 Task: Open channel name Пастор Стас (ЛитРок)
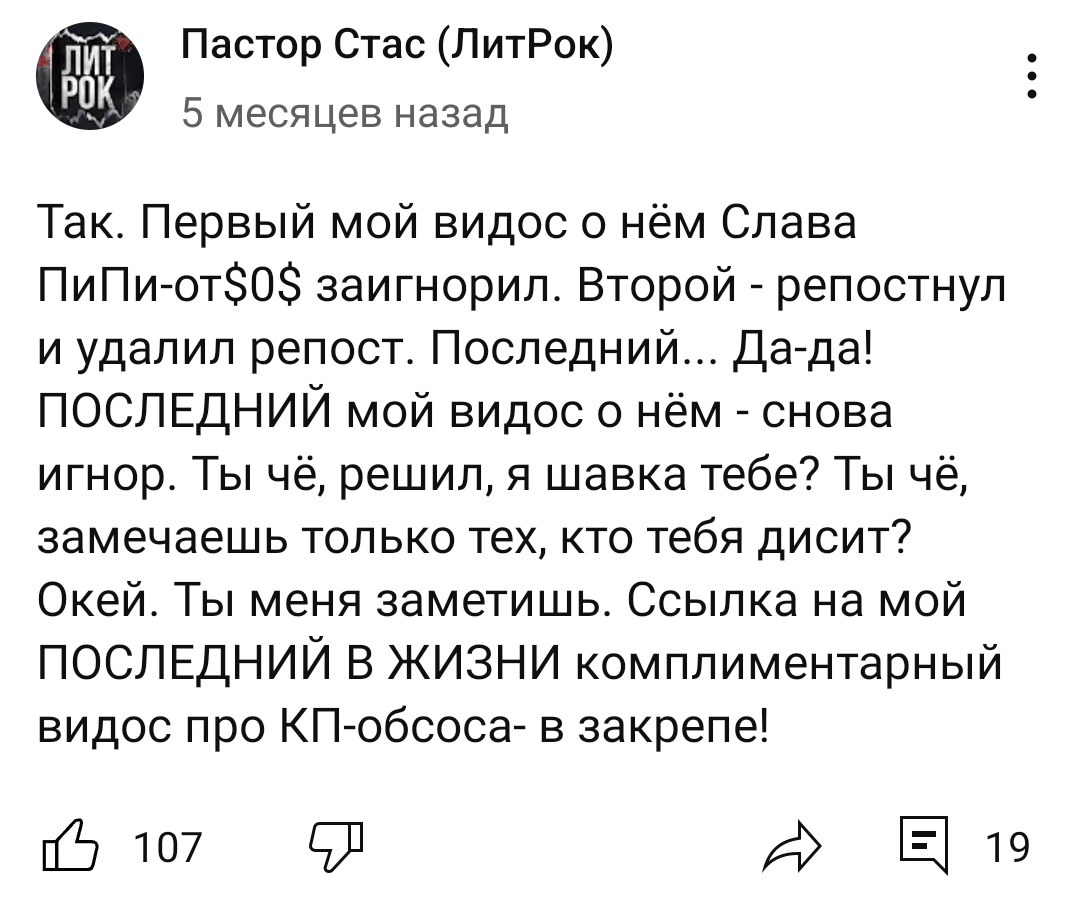pos(398,46)
